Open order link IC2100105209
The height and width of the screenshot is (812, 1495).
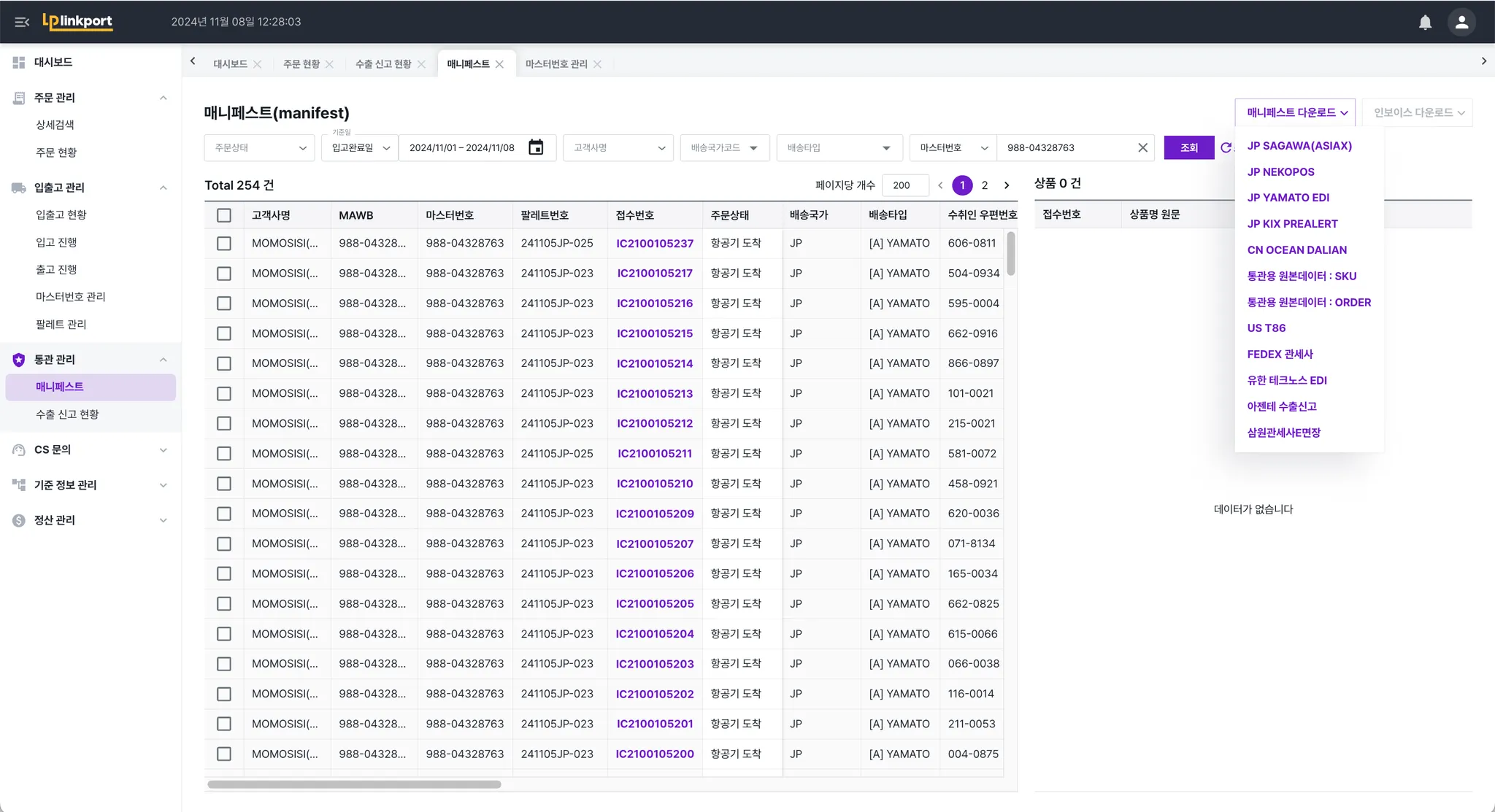pos(655,514)
